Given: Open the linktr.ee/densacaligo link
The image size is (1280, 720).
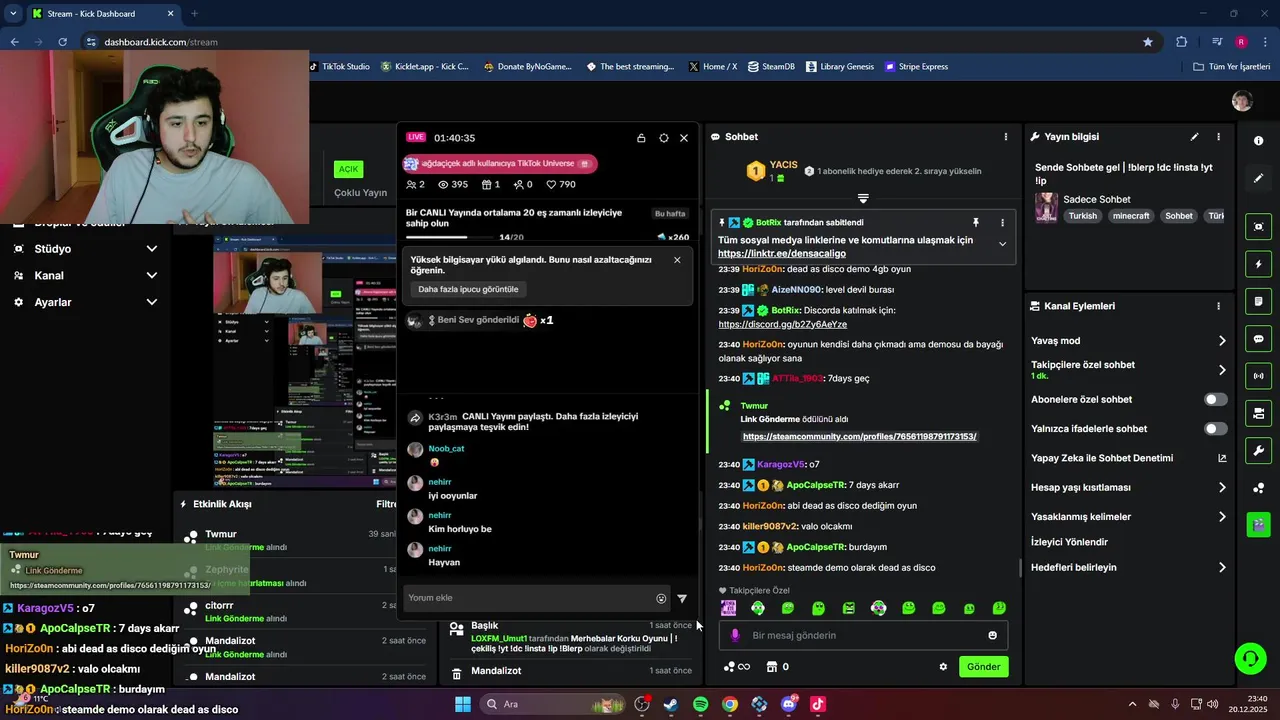Looking at the screenshot, I should point(782,254).
